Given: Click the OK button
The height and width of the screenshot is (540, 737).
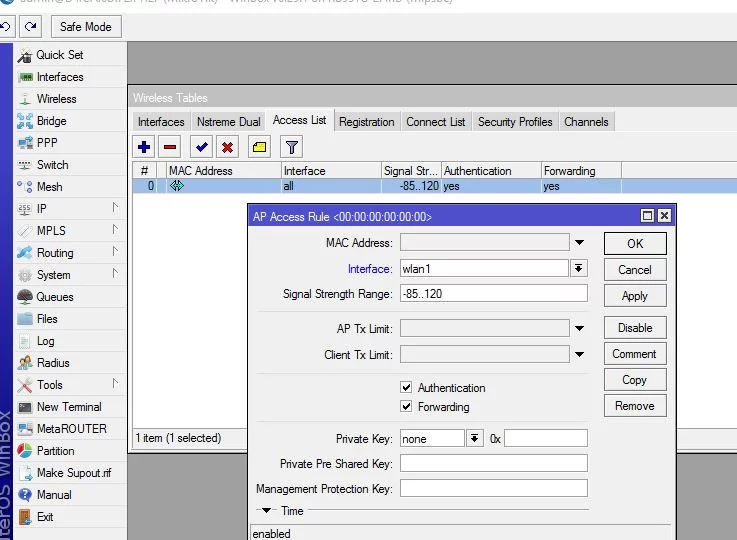Looking at the screenshot, I should (x=635, y=244).
